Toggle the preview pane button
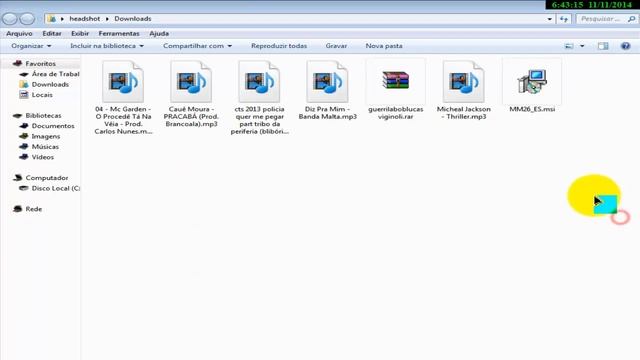Viewport: 640px width, 360px height. coord(603,46)
